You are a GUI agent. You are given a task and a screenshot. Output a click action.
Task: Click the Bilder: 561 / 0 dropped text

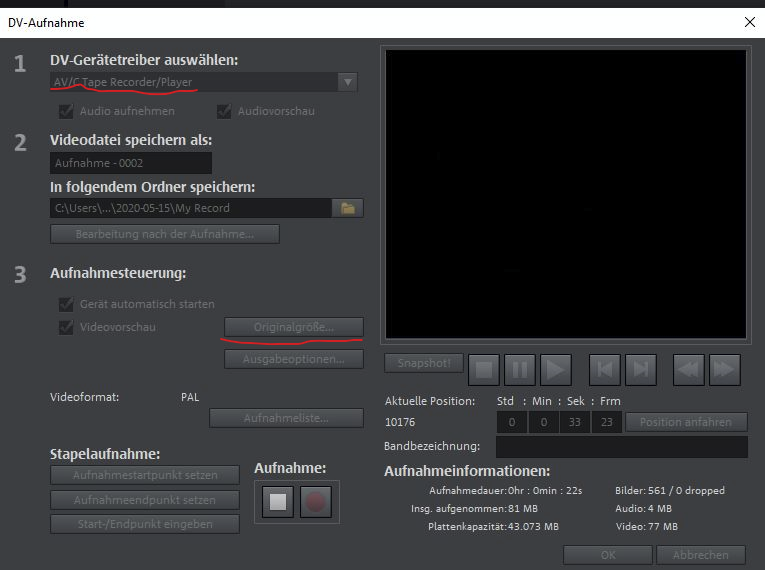click(x=670, y=490)
